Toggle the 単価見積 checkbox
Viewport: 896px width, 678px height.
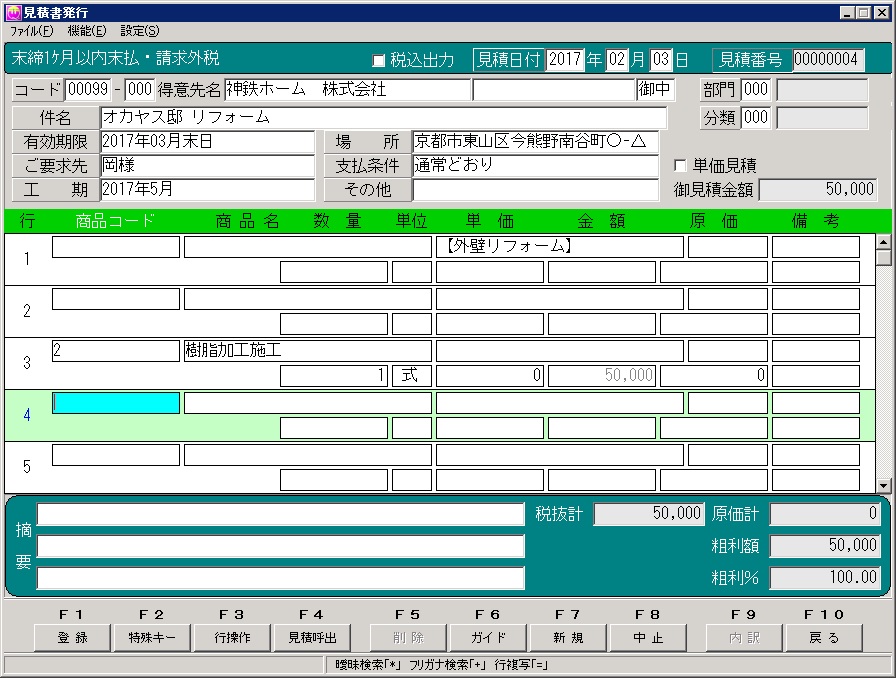click(680, 166)
